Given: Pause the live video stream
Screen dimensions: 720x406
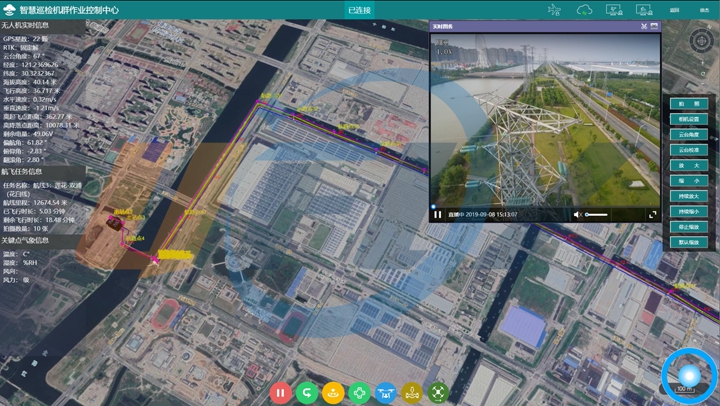Looking at the screenshot, I should pyautogui.click(x=438, y=214).
